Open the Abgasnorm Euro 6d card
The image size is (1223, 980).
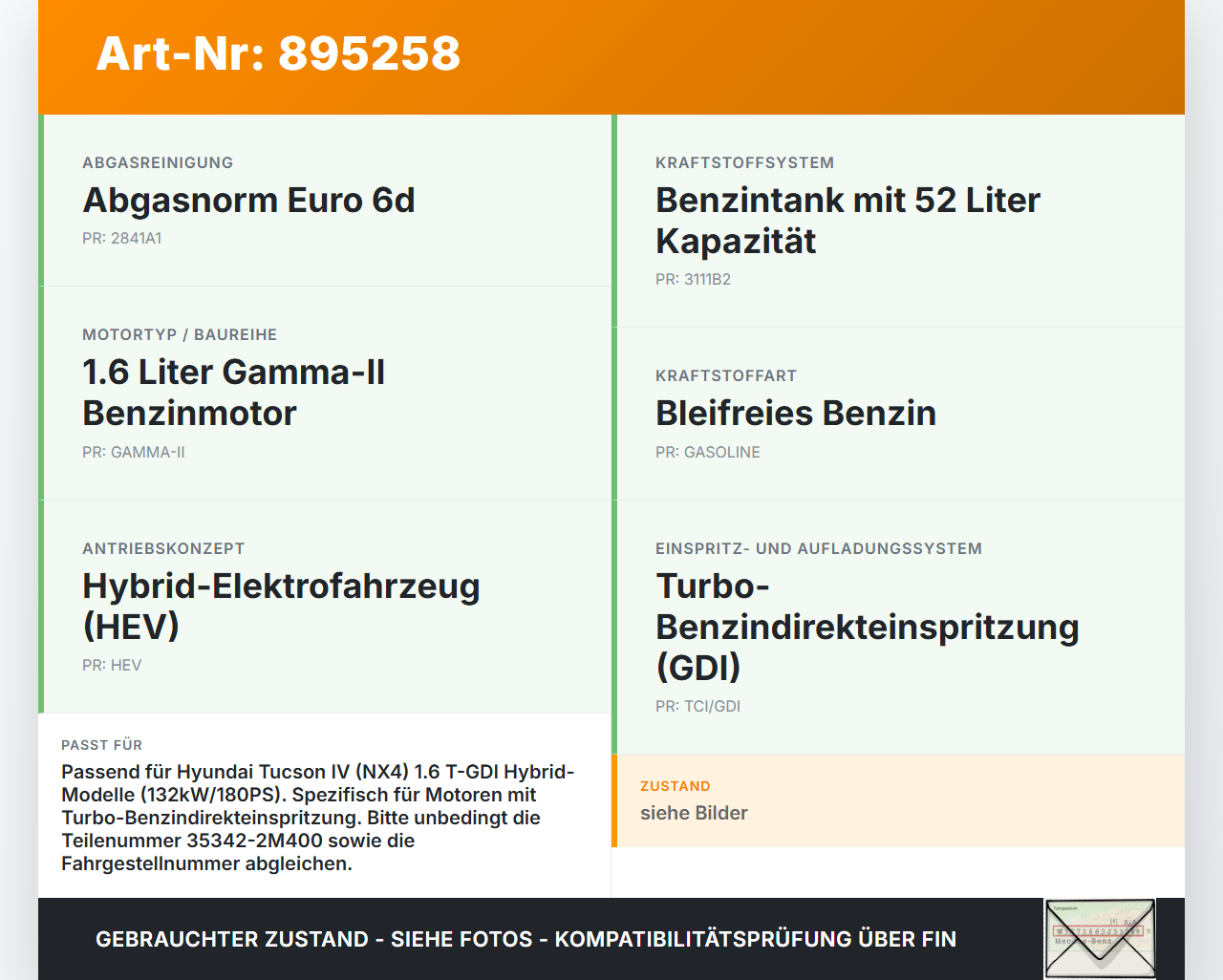(325, 201)
